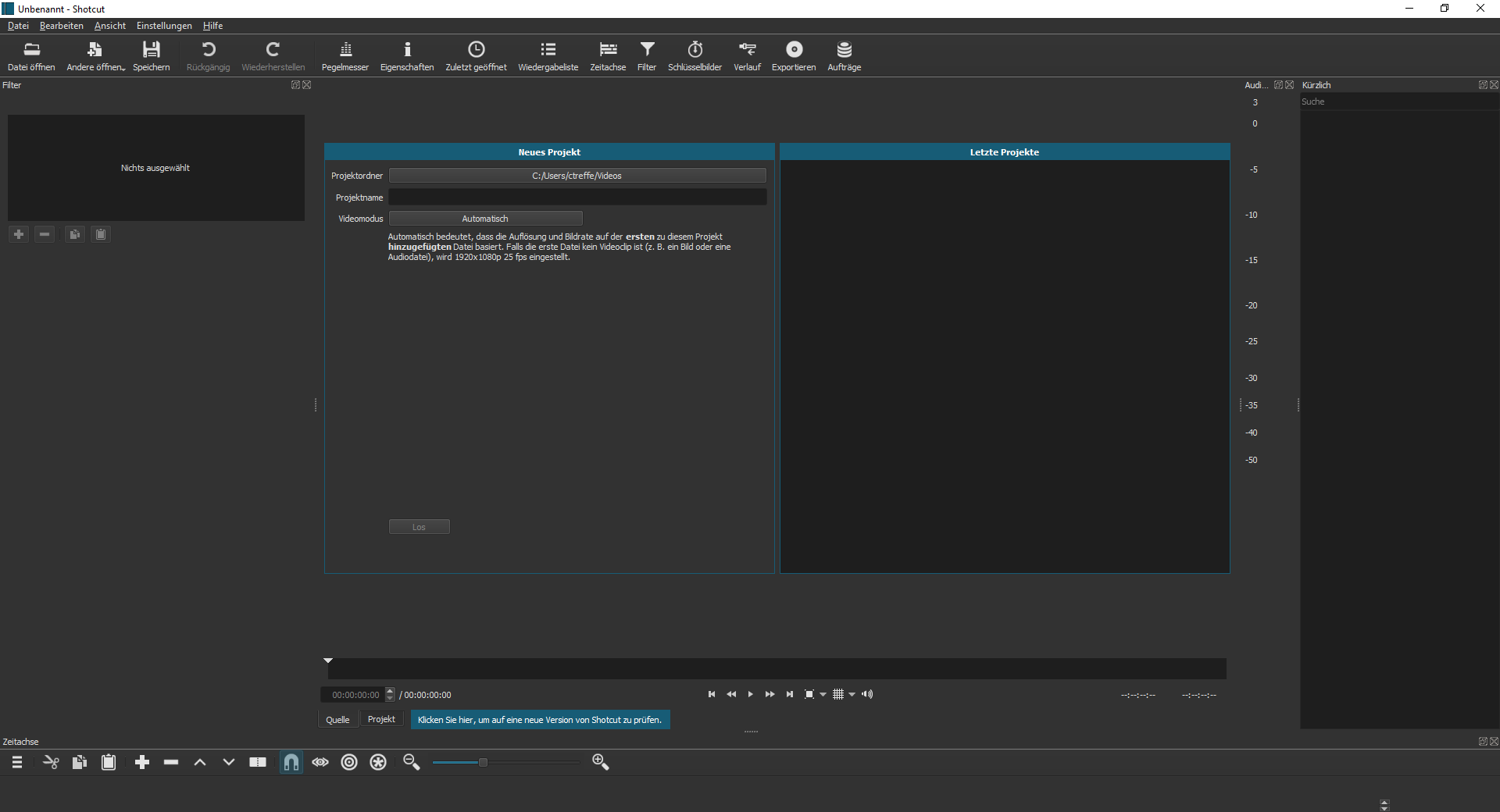Open the Pegelmesser panel

pos(345,56)
